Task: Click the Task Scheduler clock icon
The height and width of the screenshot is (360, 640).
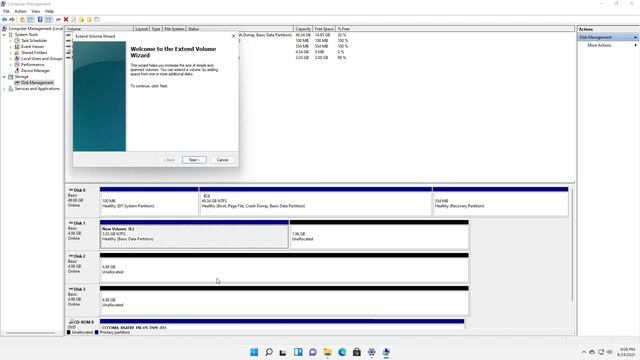Action: click(x=17, y=40)
